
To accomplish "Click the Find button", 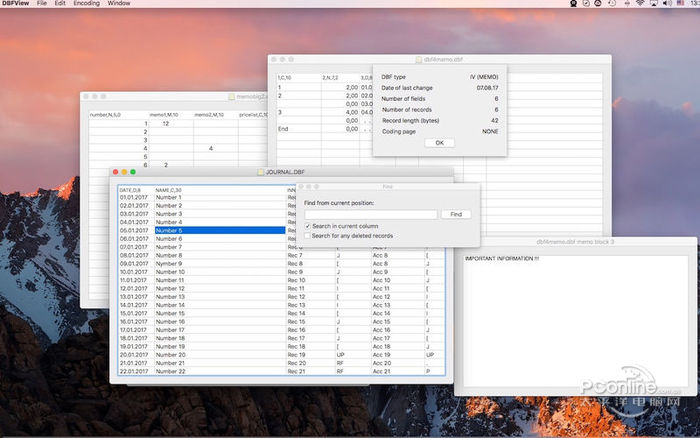I will (456, 214).
